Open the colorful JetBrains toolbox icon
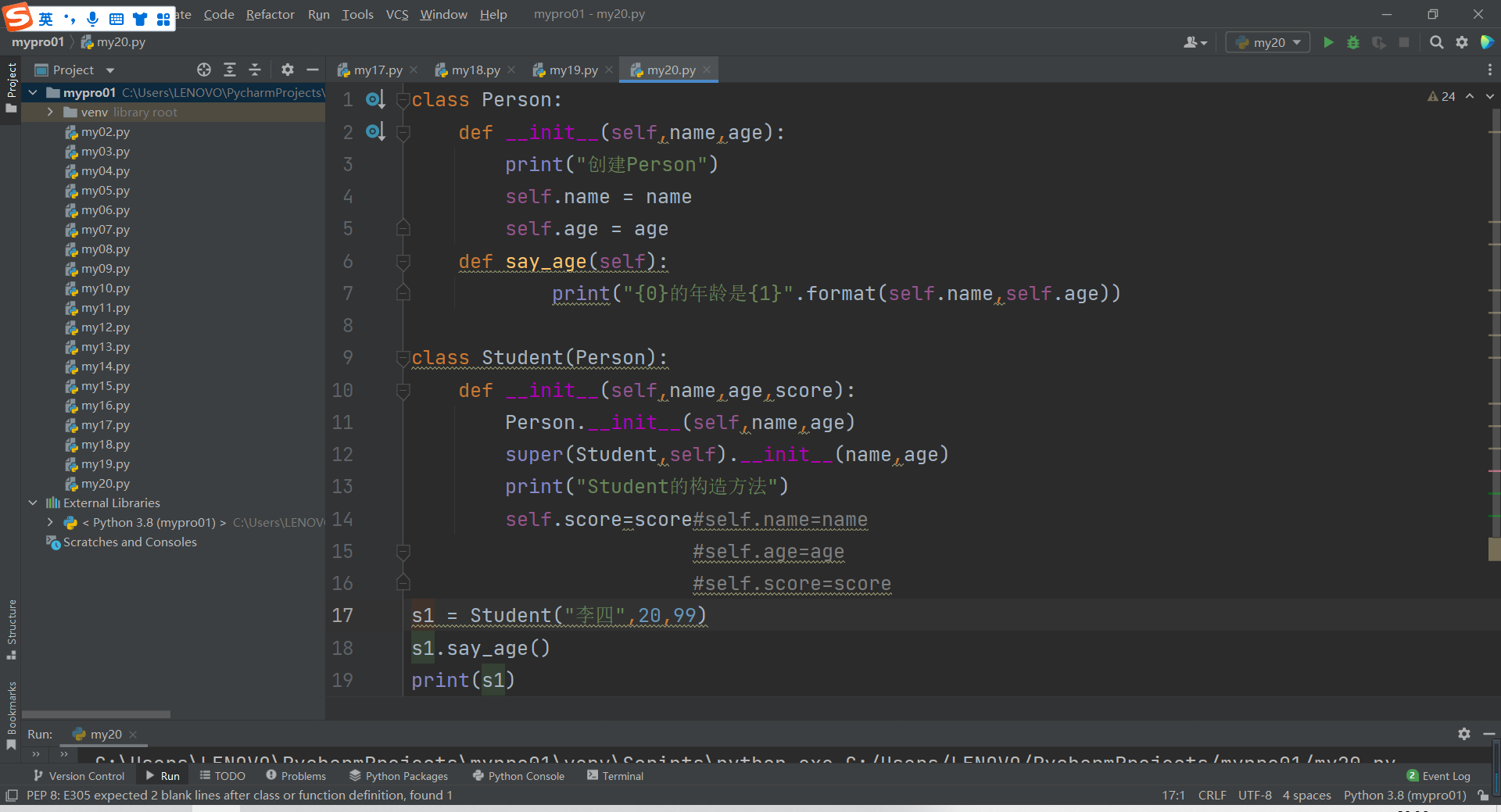The image size is (1501, 812). pyautogui.click(x=1487, y=42)
